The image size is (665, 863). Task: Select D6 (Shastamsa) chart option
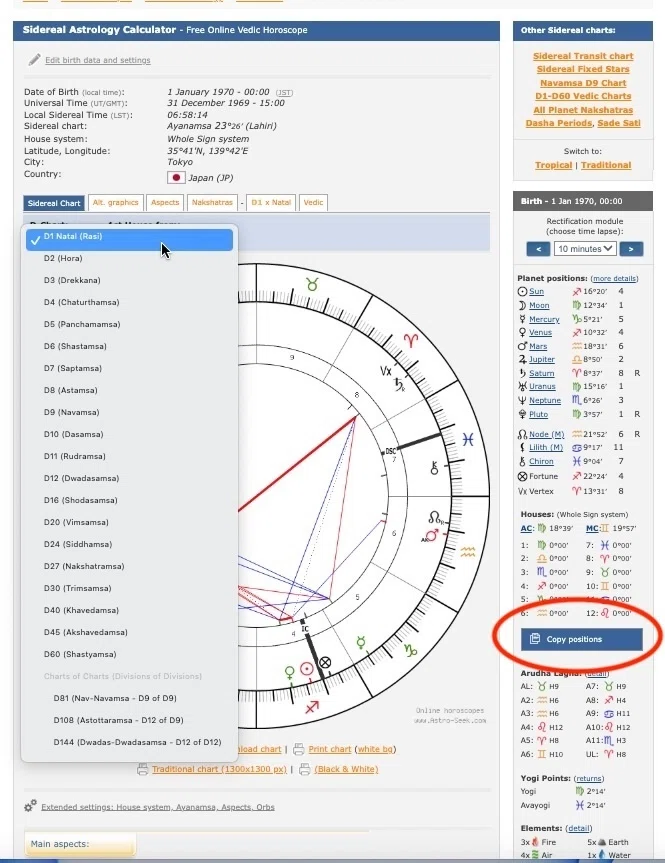(129, 346)
